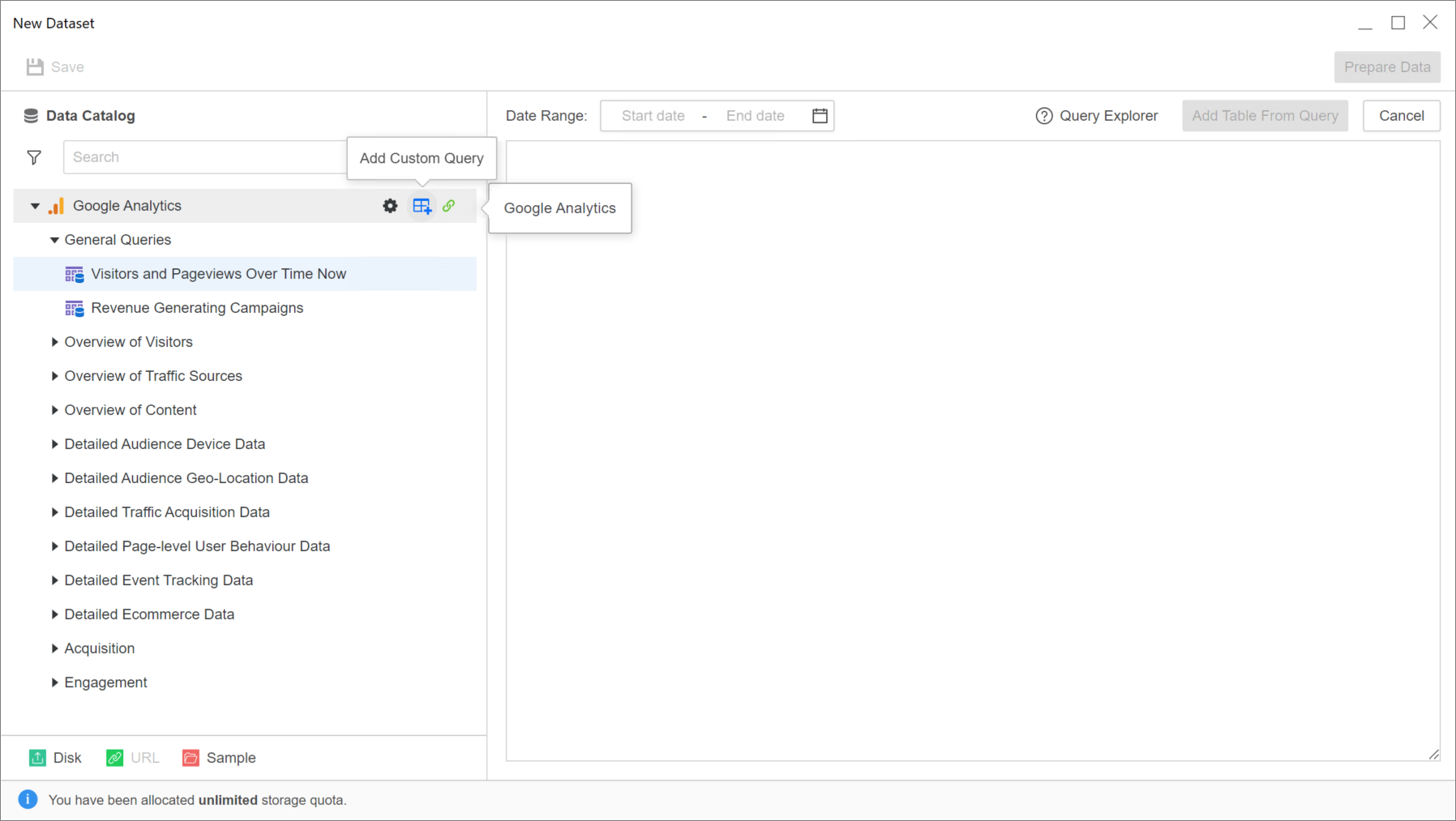Expand Detailed Ecommerce Data group
Viewport: 1456px width, 821px height.
54,614
